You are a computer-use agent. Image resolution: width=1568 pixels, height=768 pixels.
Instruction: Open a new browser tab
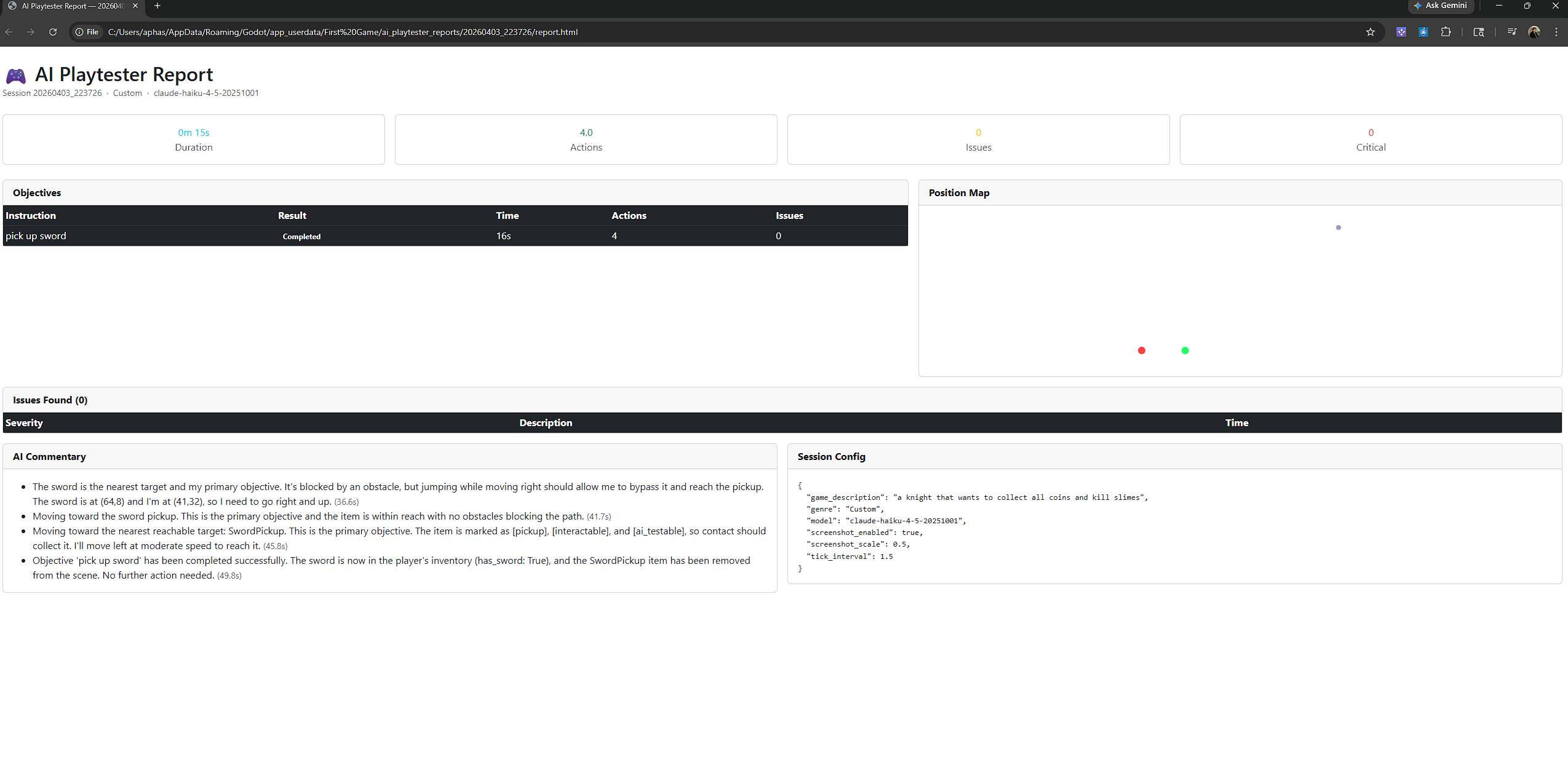157,6
